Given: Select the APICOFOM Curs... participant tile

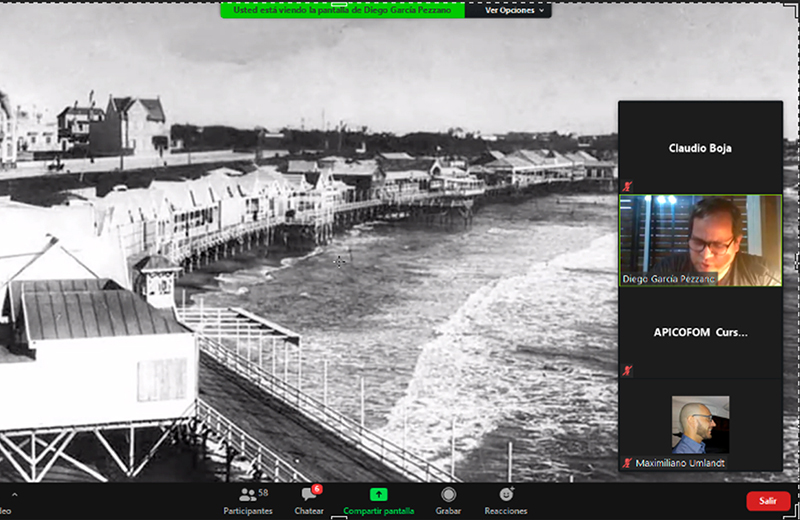Looking at the screenshot, I should pyautogui.click(x=700, y=332).
